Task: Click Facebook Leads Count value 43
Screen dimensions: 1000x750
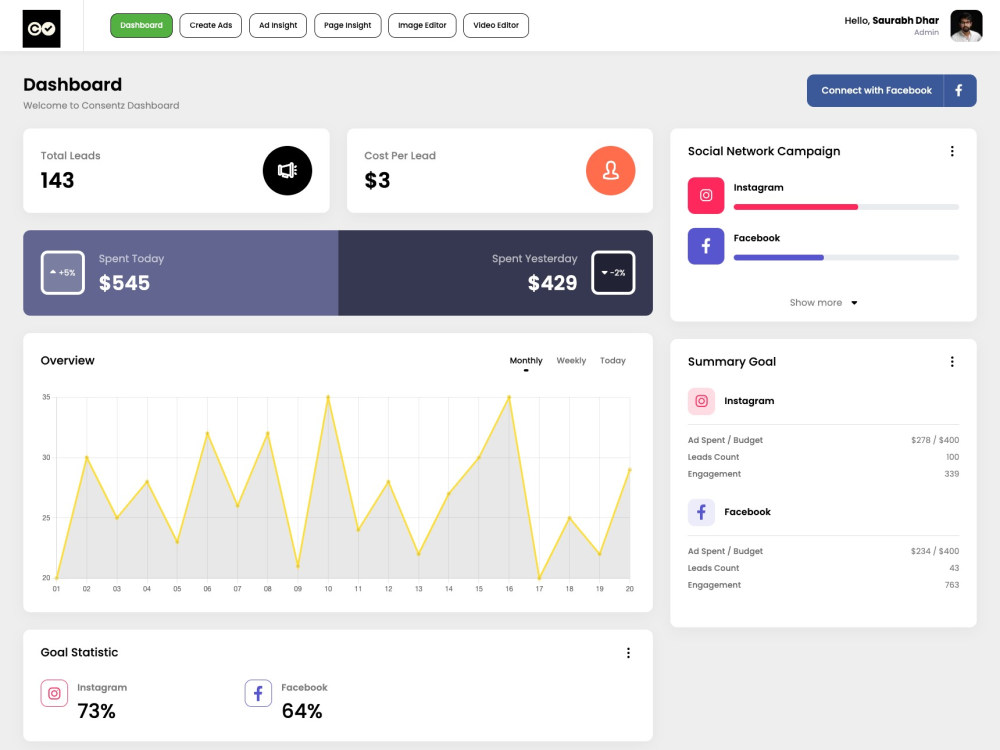Action: click(x=954, y=568)
